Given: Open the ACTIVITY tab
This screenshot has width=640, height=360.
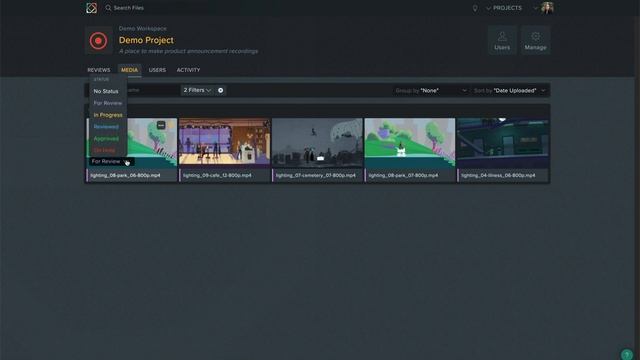Looking at the screenshot, I should point(188,70).
